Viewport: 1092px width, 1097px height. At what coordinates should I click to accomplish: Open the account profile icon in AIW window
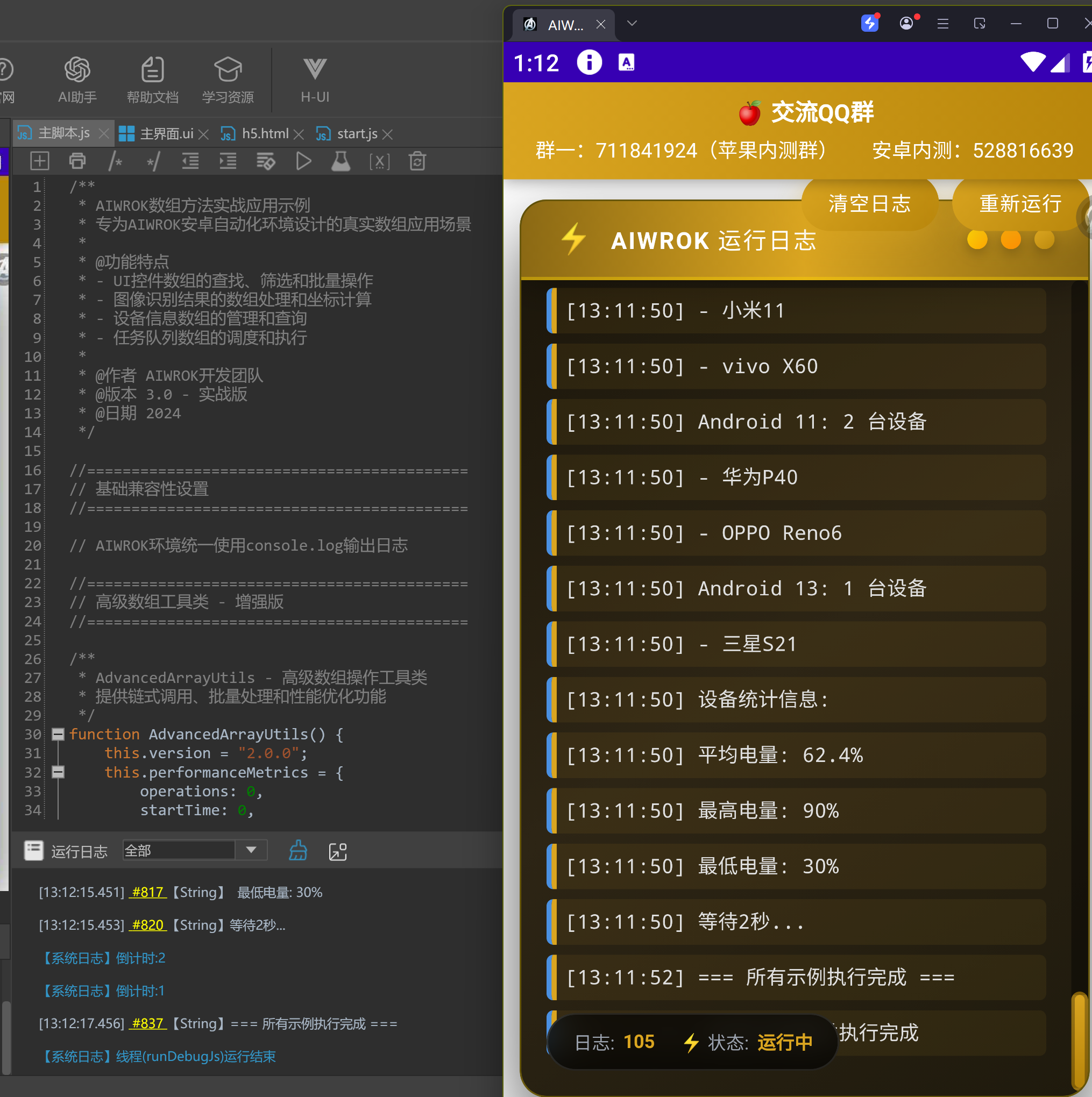(907, 23)
